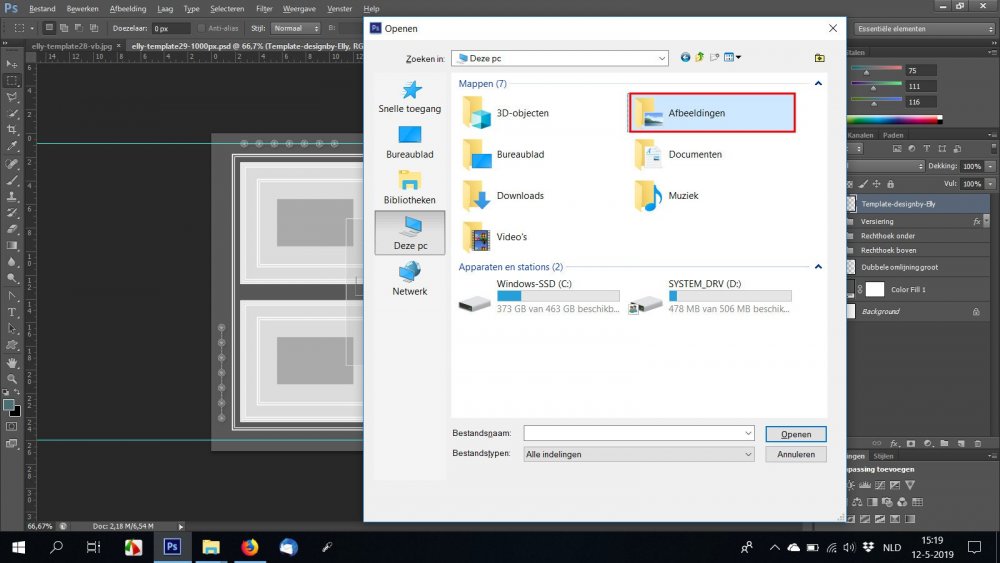Activate the Zoom tool in toolbar
The width and height of the screenshot is (1000, 563).
tap(12, 379)
